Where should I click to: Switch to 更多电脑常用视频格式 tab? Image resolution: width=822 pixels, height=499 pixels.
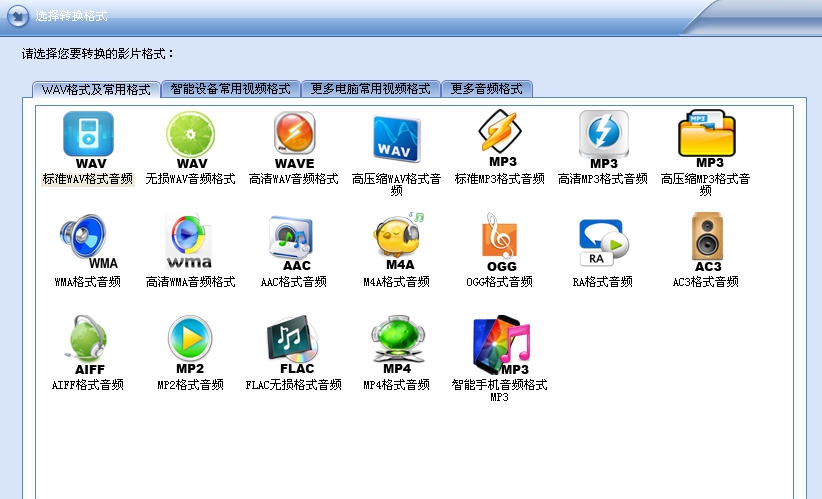coord(371,89)
